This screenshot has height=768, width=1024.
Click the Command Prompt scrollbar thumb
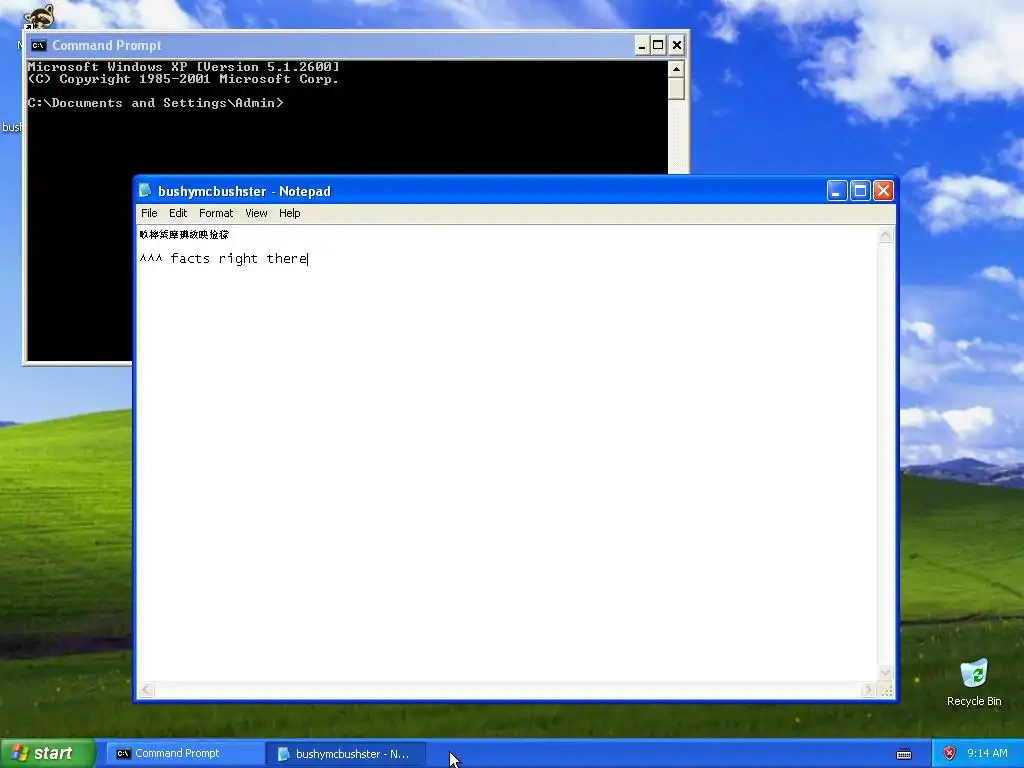[677, 88]
